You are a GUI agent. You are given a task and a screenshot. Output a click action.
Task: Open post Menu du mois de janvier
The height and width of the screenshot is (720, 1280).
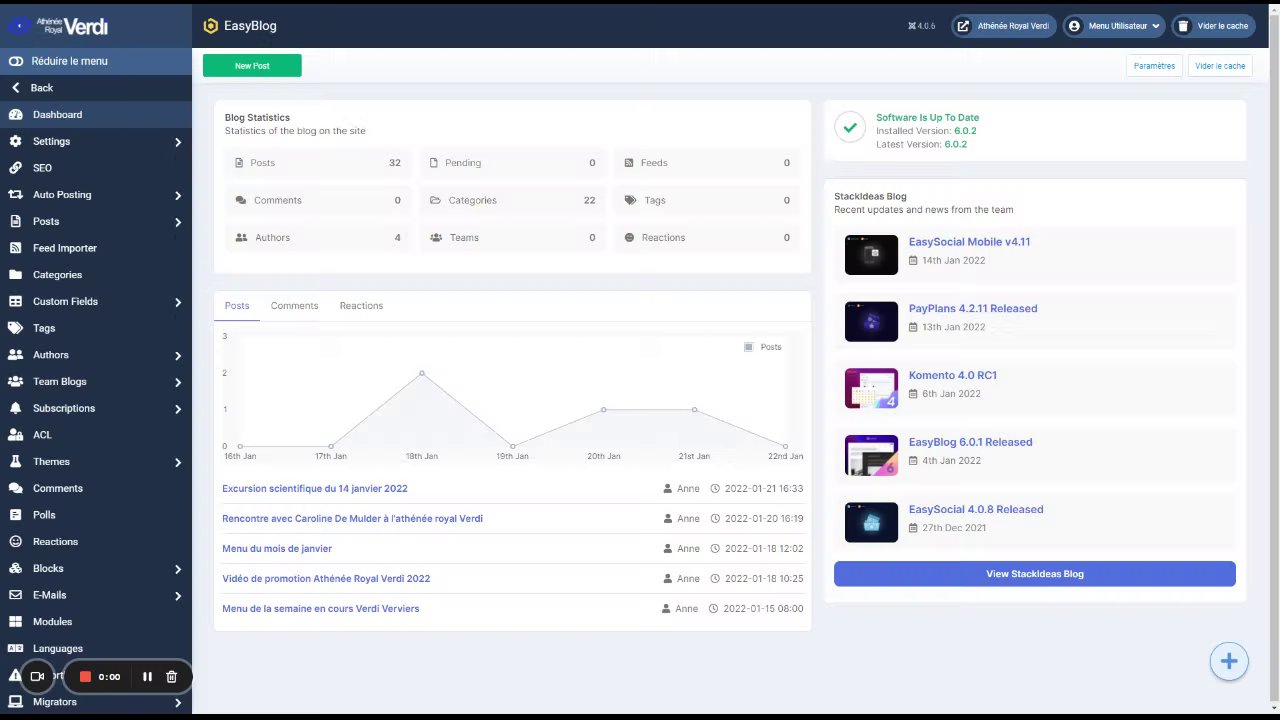pos(277,549)
